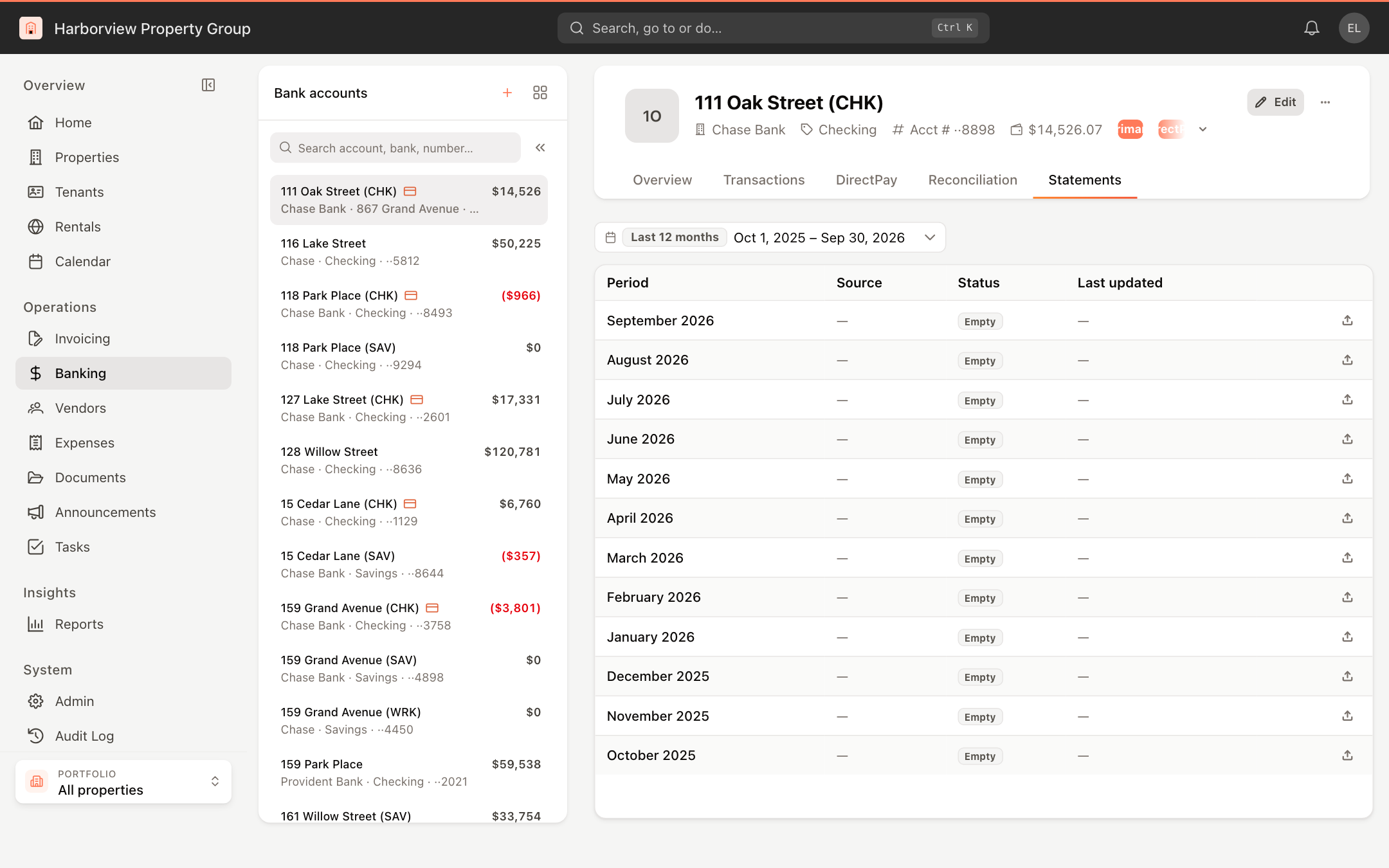Open the notifications bell
Screen dimensions: 1389x868
pyautogui.click(x=1312, y=28)
